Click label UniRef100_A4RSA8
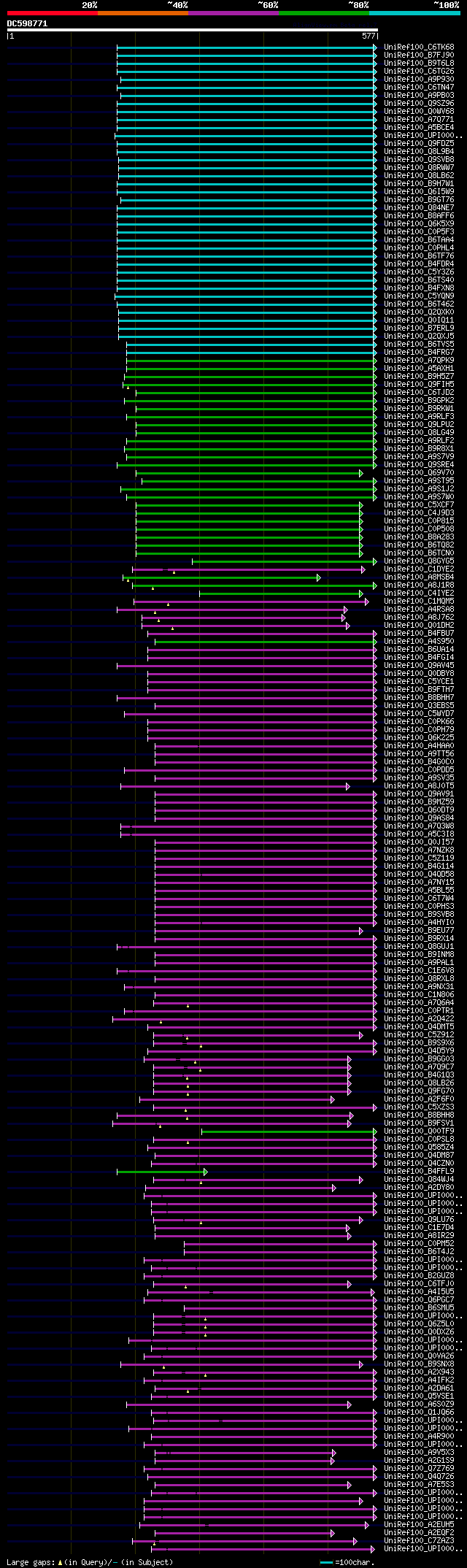Screen dimensions: 467x1568 [419, 609]
